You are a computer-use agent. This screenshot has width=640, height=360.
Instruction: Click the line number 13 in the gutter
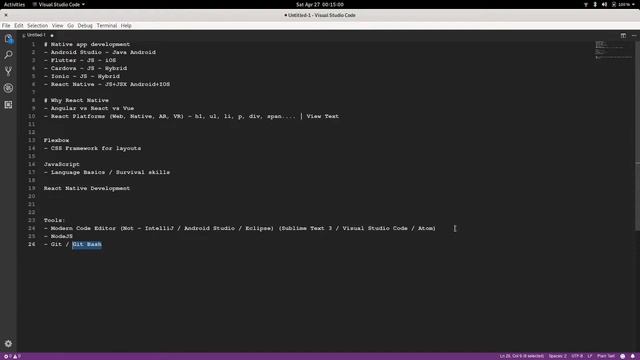click(x=32, y=140)
